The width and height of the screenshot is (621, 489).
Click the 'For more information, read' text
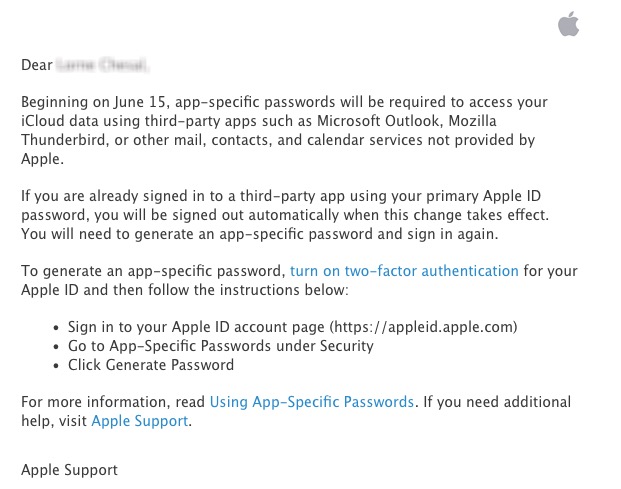pyautogui.click(x=113, y=402)
